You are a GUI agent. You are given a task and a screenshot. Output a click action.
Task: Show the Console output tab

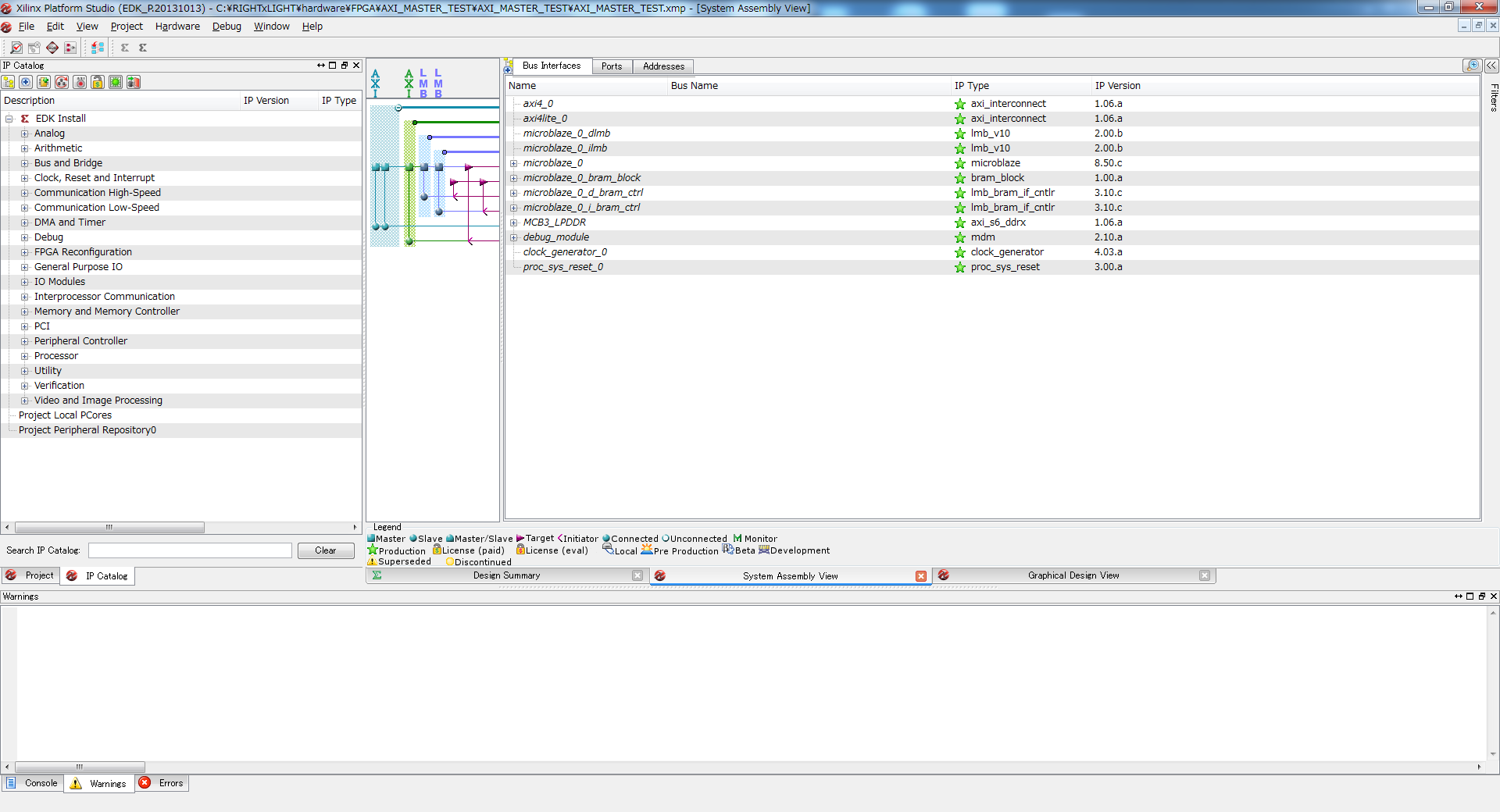(33, 783)
